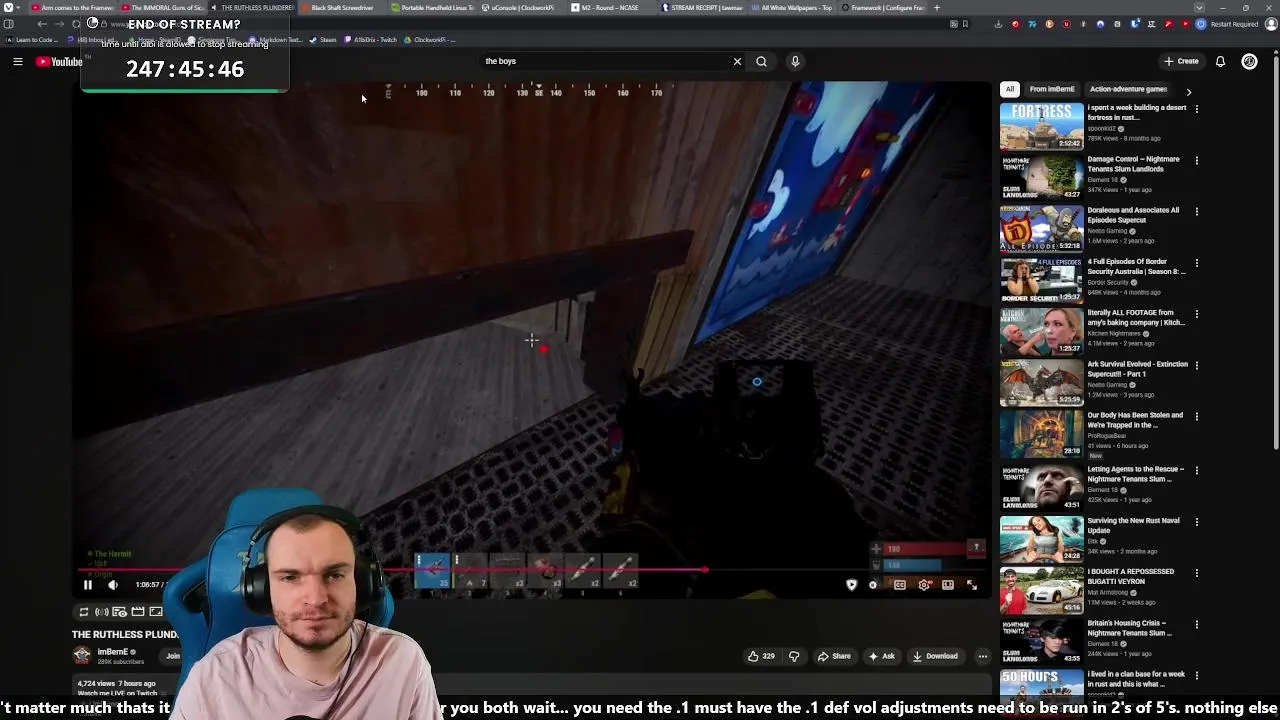Select the Action-adventure games chip
This screenshot has height=720, width=1280.
[1128, 89]
